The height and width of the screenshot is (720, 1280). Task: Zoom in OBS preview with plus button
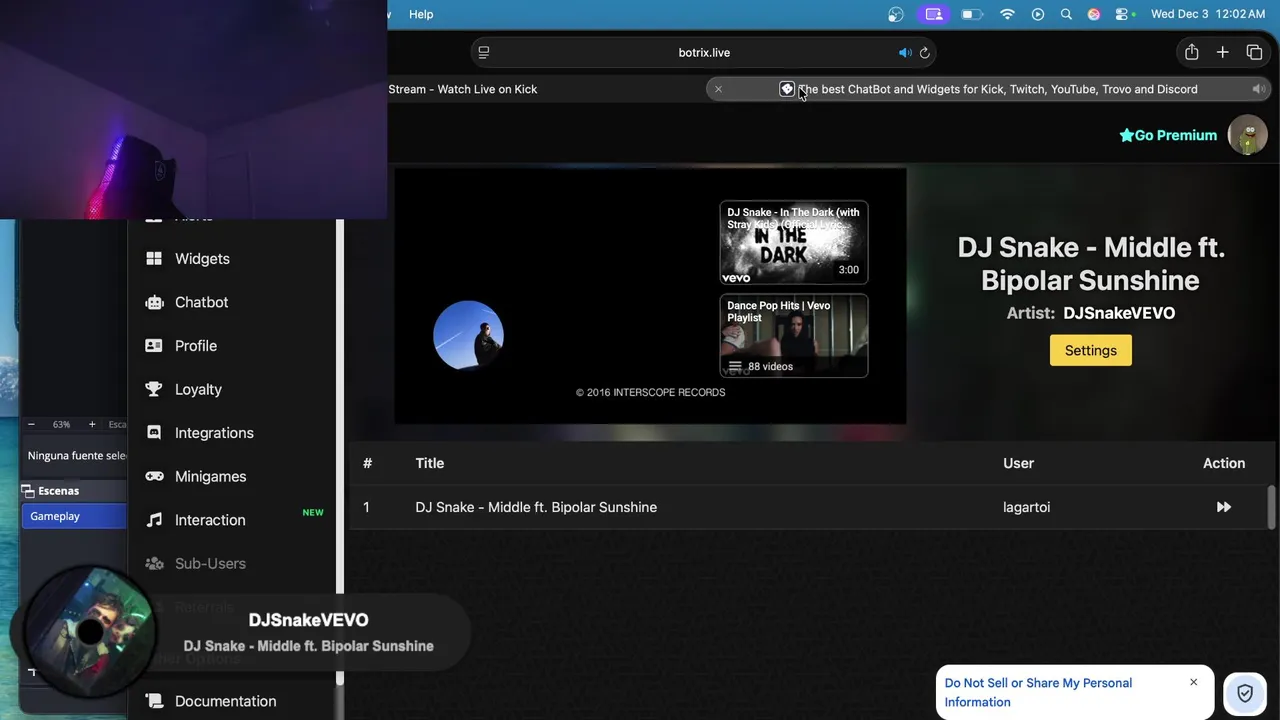[92, 424]
